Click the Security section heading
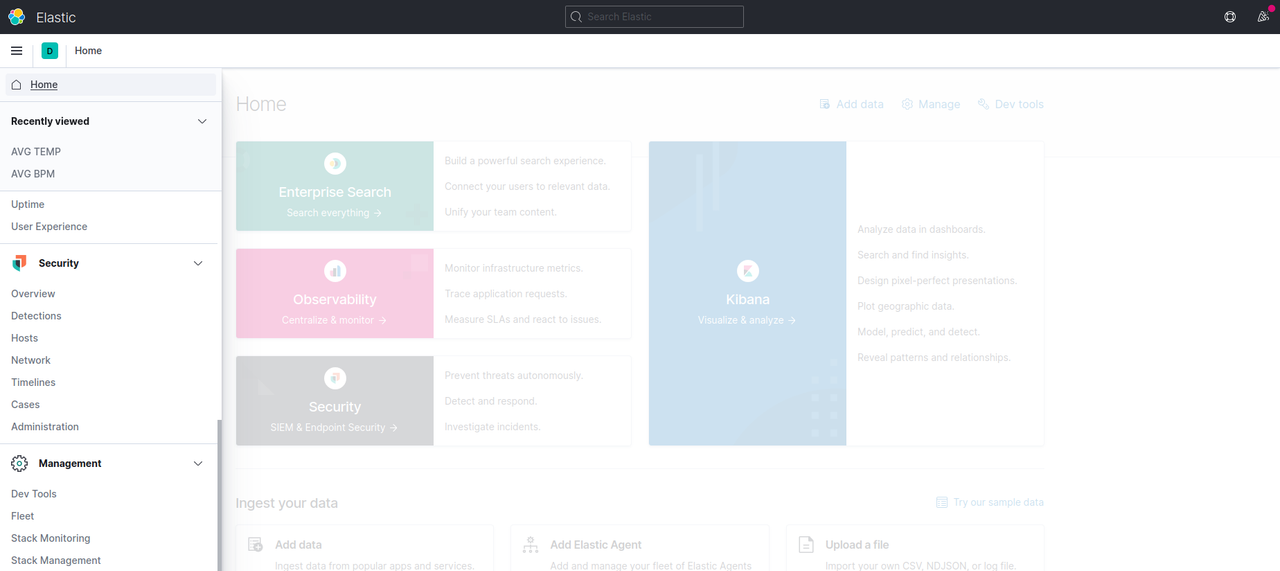The image size is (1280, 571). point(59,263)
